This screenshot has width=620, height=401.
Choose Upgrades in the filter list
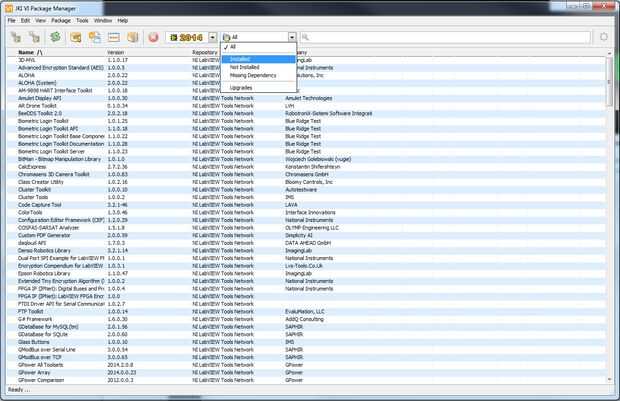[x=259, y=88]
